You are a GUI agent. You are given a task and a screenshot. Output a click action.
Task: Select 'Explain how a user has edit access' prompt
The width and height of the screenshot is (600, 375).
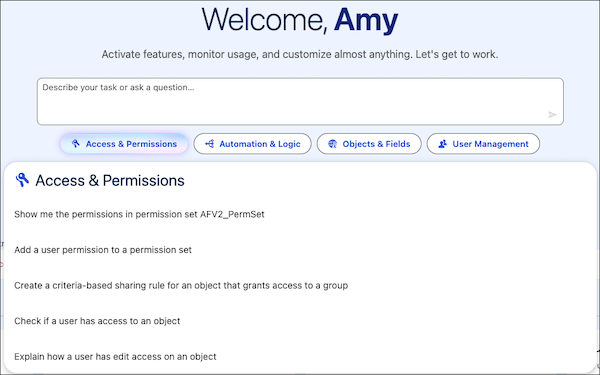click(x=115, y=357)
